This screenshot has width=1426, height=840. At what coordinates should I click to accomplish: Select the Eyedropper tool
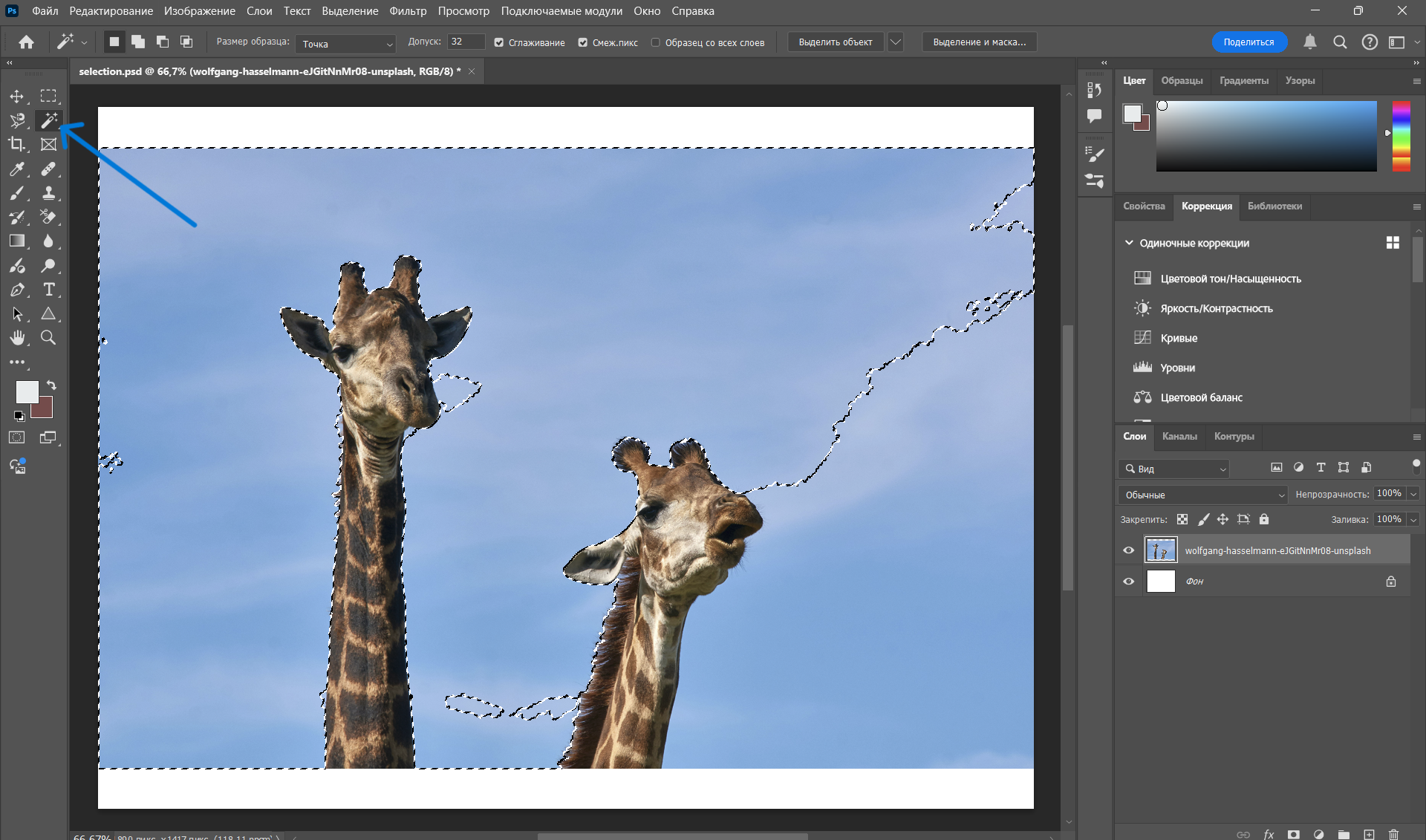pos(16,169)
